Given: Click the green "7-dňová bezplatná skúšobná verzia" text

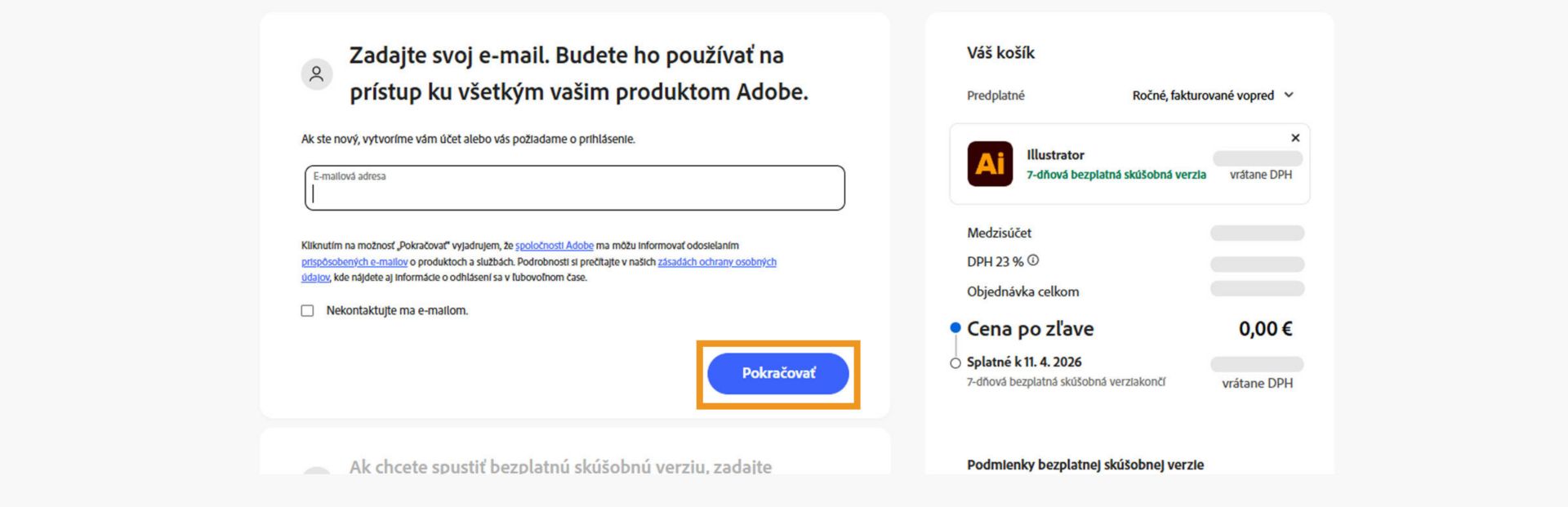Looking at the screenshot, I should pyautogui.click(x=1116, y=174).
